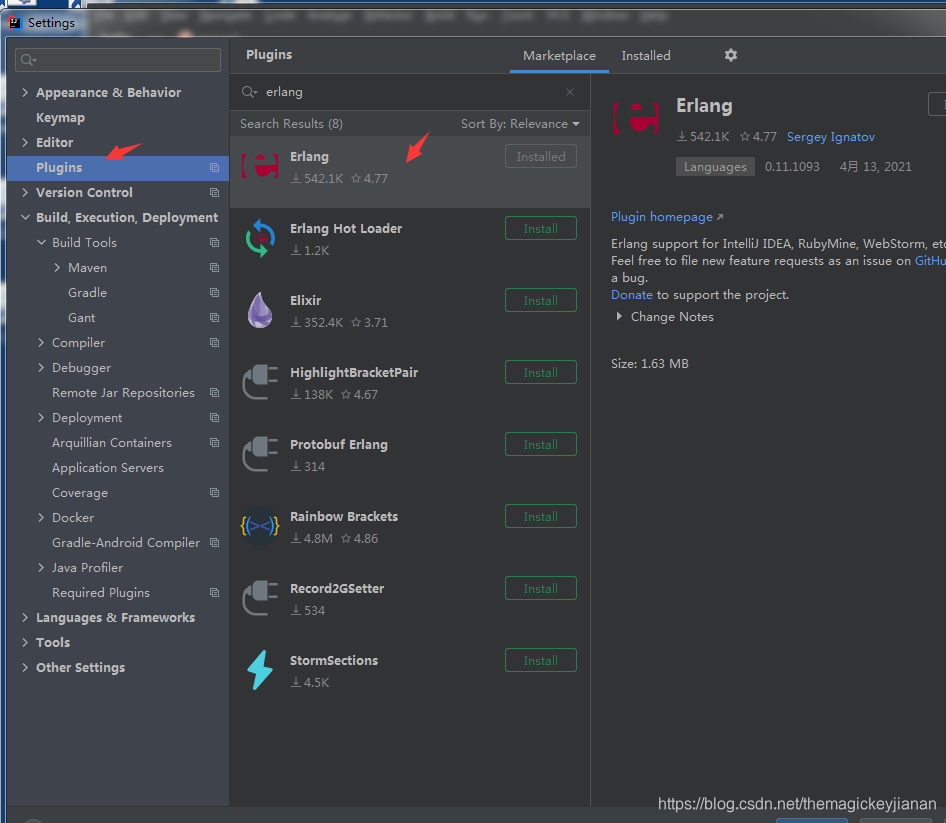The width and height of the screenshot is (946, 823).
Task: Expand the Version Control node
Action: coord(25,192)
